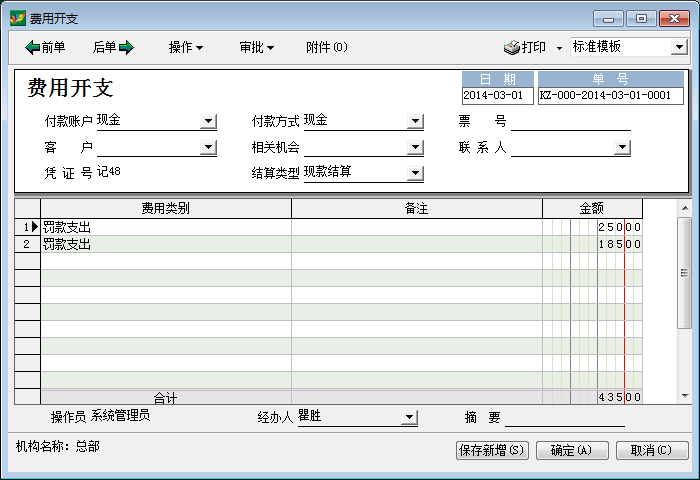
Task: Go to next document with 后单 arrow
Action: pos(113,47)
